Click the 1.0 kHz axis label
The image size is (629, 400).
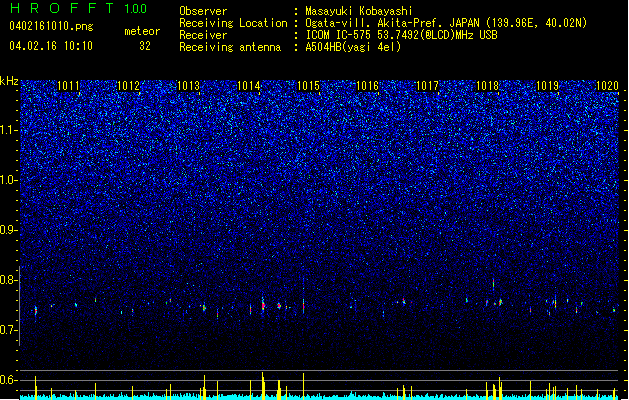[7, 180]
